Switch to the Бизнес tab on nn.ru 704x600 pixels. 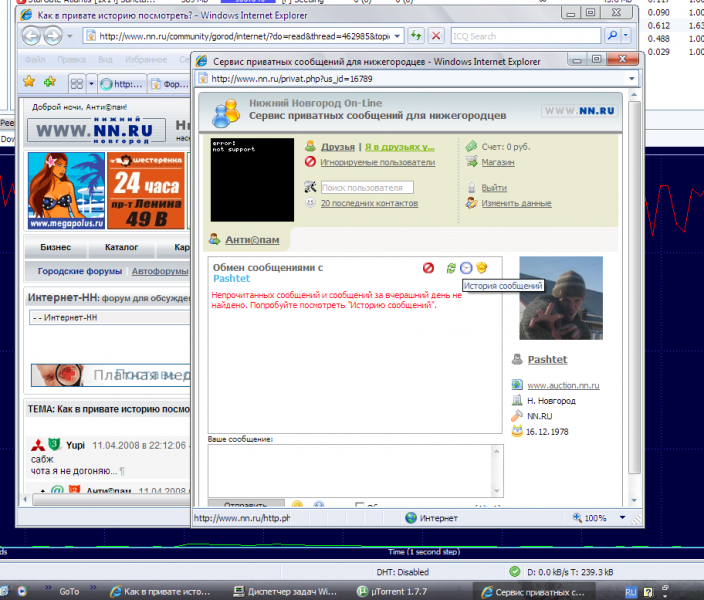click(x=56, y=247)
